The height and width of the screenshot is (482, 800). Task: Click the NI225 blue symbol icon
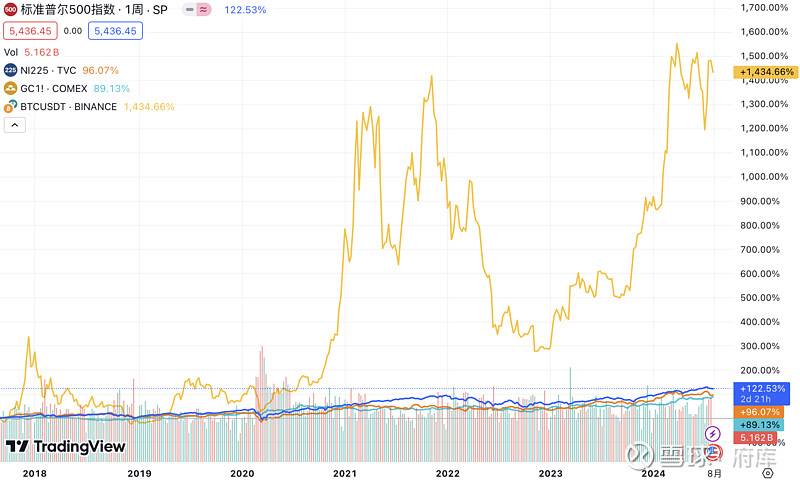pyautogui.click(x=10, y=70)
